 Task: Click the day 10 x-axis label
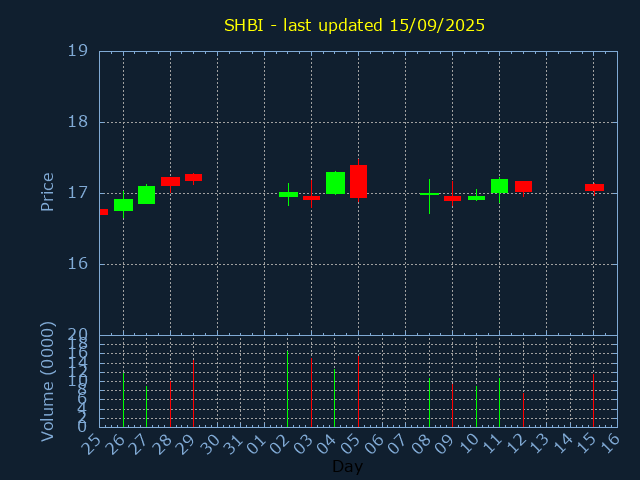467,444
